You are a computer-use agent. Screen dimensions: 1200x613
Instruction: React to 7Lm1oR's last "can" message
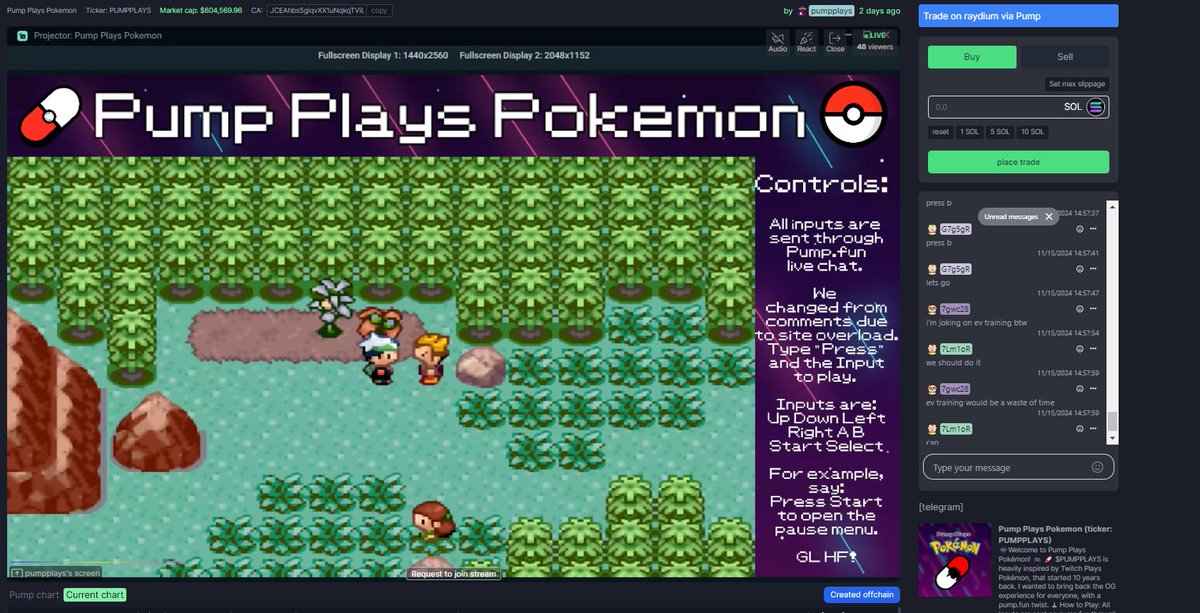tap(1080, 428)
